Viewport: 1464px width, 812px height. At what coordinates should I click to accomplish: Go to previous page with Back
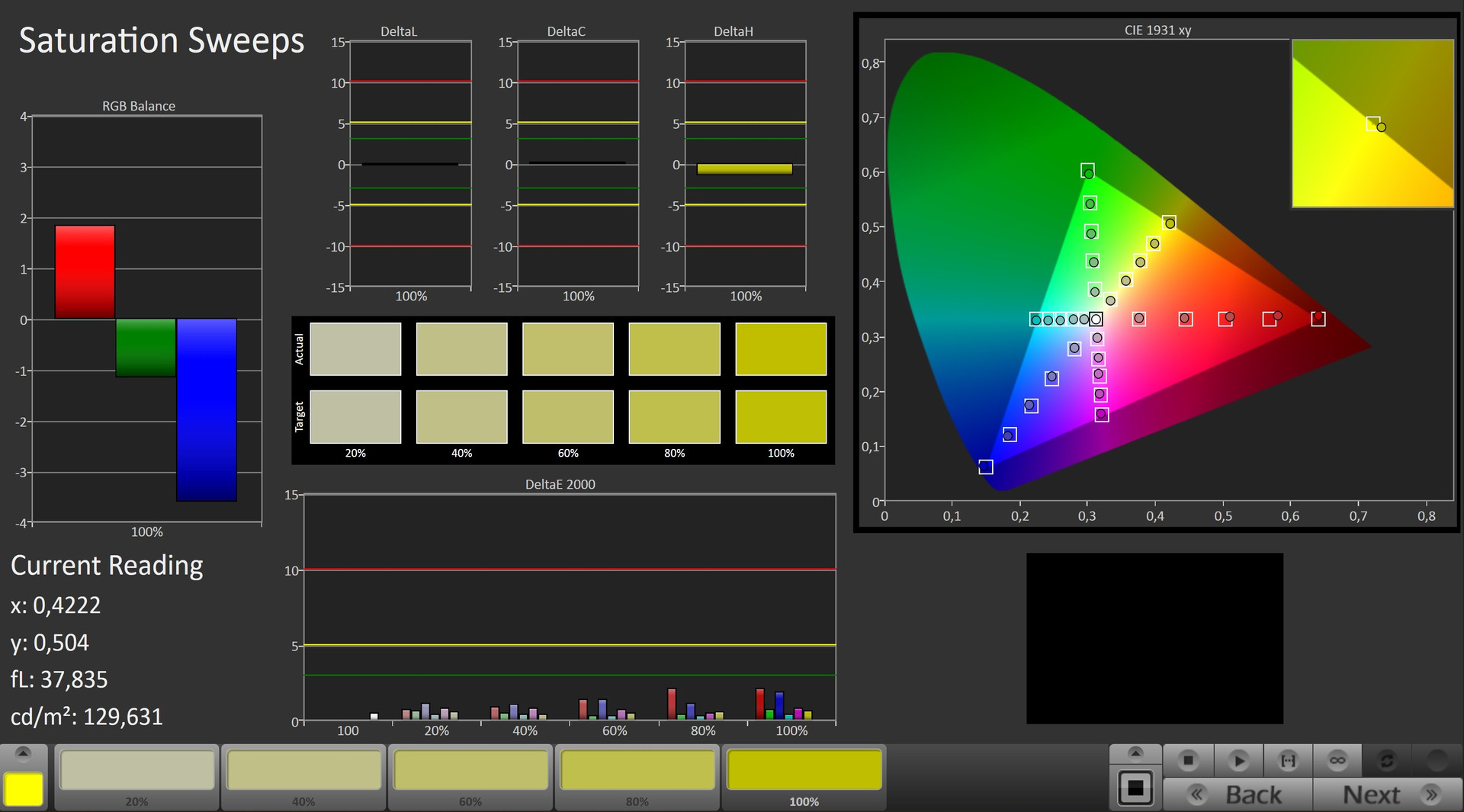tap(1238, 795)
